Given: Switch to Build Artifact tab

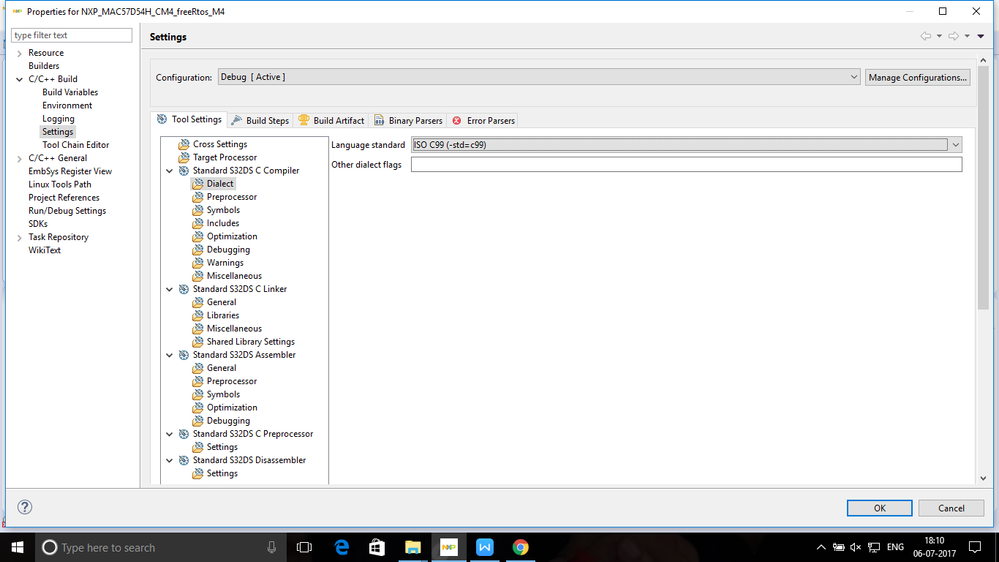Looking at the screenshot, I should pyautogui.click(x=331, y=120).
